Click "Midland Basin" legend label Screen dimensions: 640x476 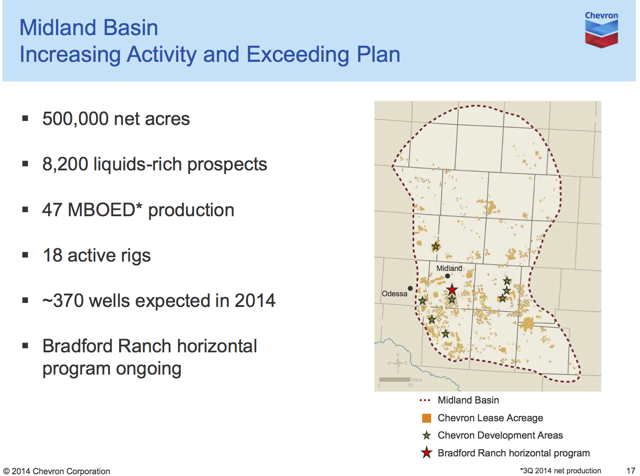click(x=468, y=400)
